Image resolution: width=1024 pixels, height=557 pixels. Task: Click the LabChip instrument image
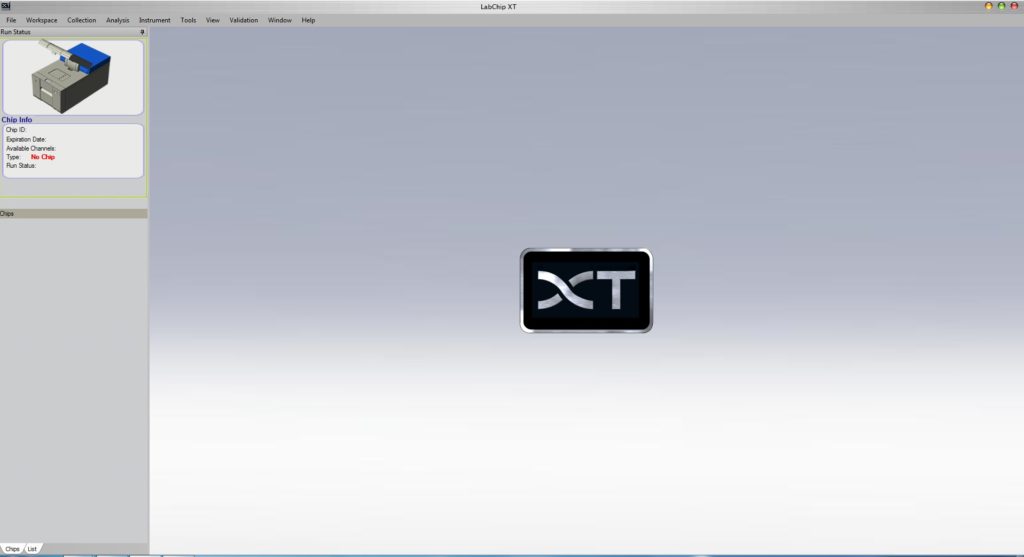[x=73, y=76]
